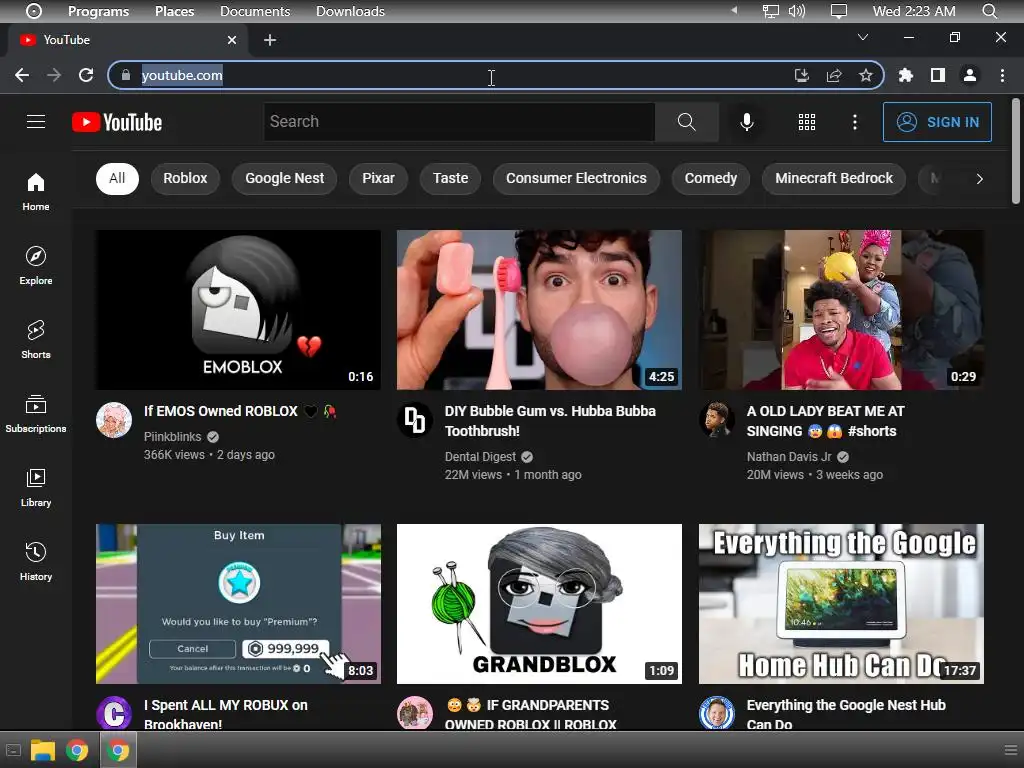1024x768 pixels.
Task: Open Library in sidebar
Action: pos(36,488)
